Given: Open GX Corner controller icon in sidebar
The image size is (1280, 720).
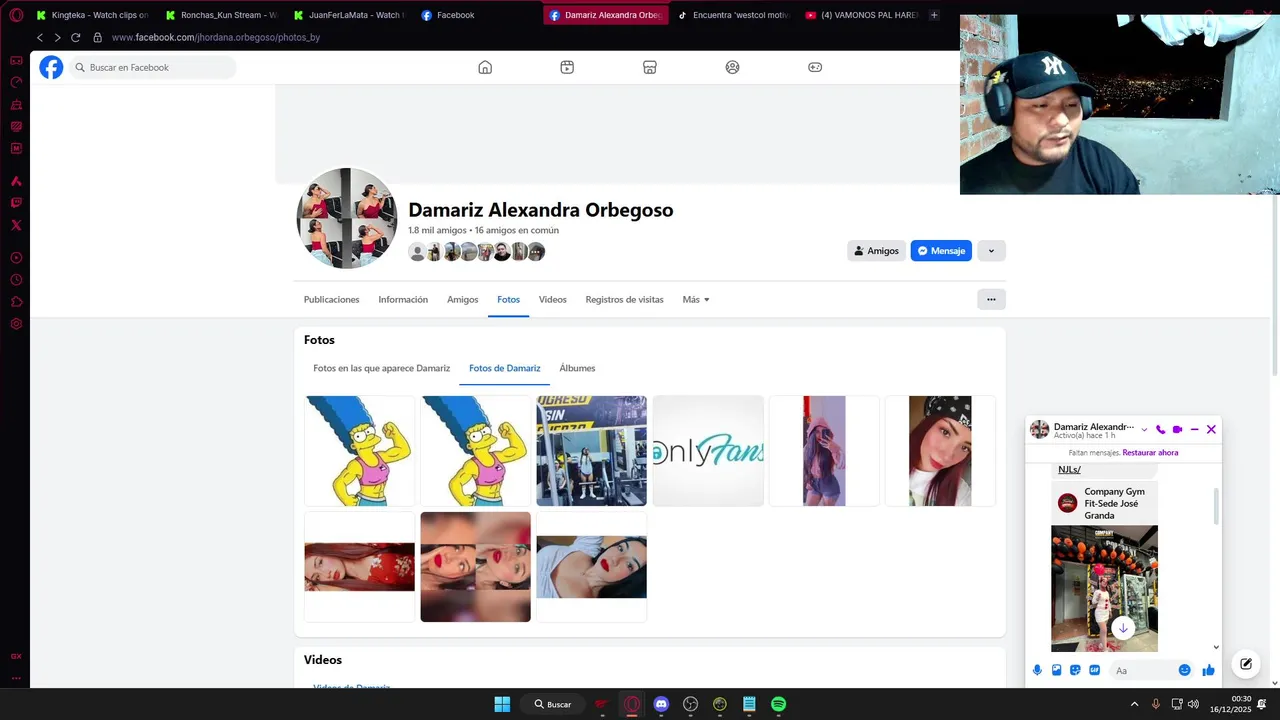Looking at the screenshot, I should coord(16,60).
